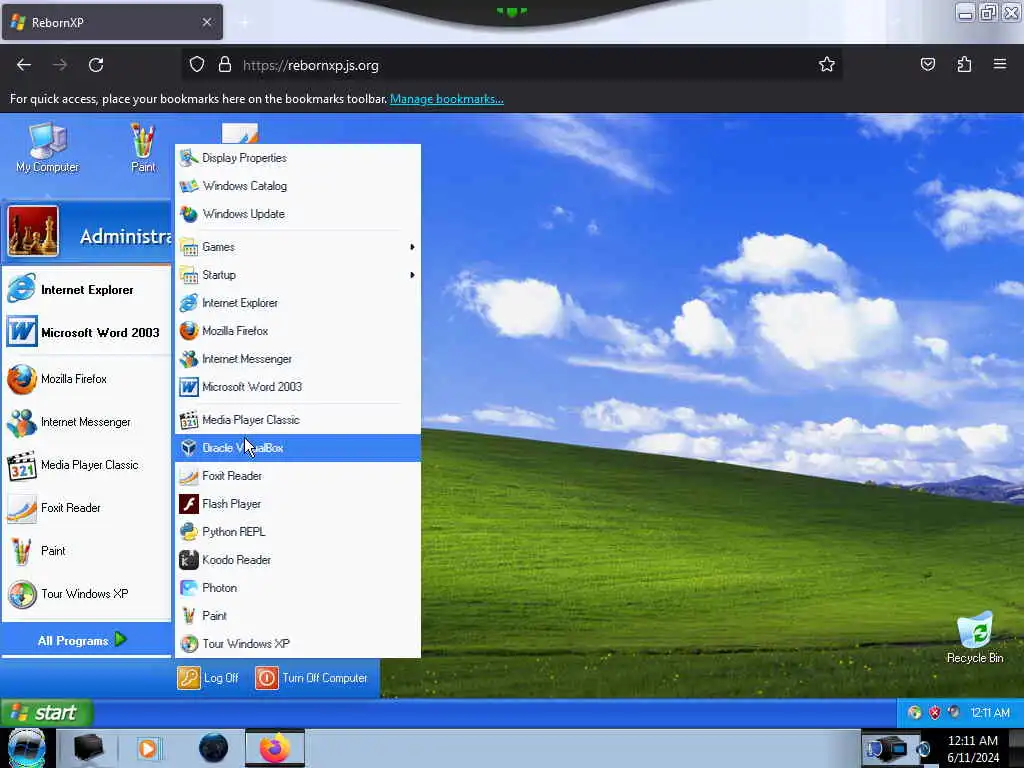
Task: Click Internet Explorer icon in All Programs list
Action: click(x=189, y=303)
